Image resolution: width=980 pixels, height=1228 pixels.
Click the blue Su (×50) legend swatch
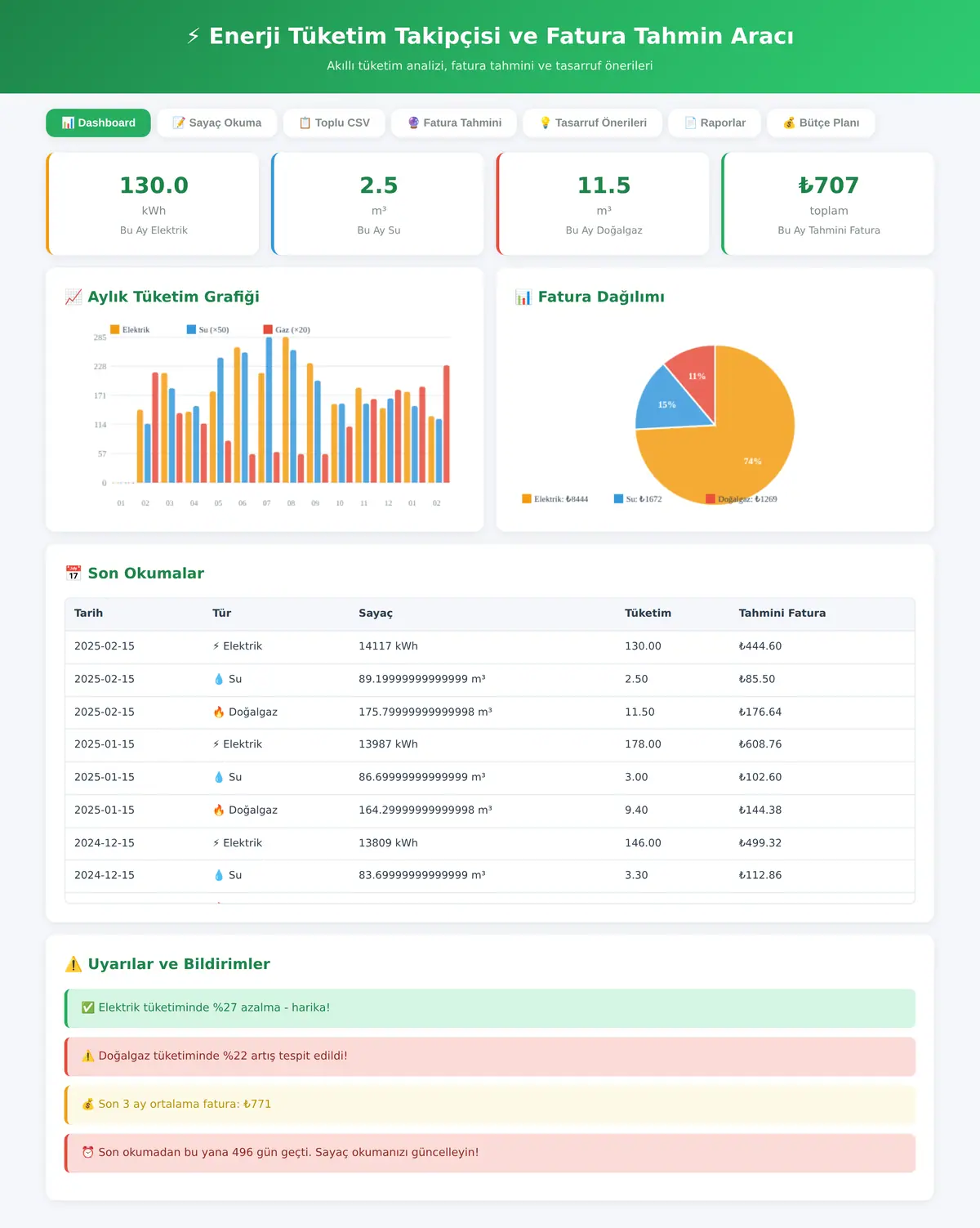coord(192,329)
